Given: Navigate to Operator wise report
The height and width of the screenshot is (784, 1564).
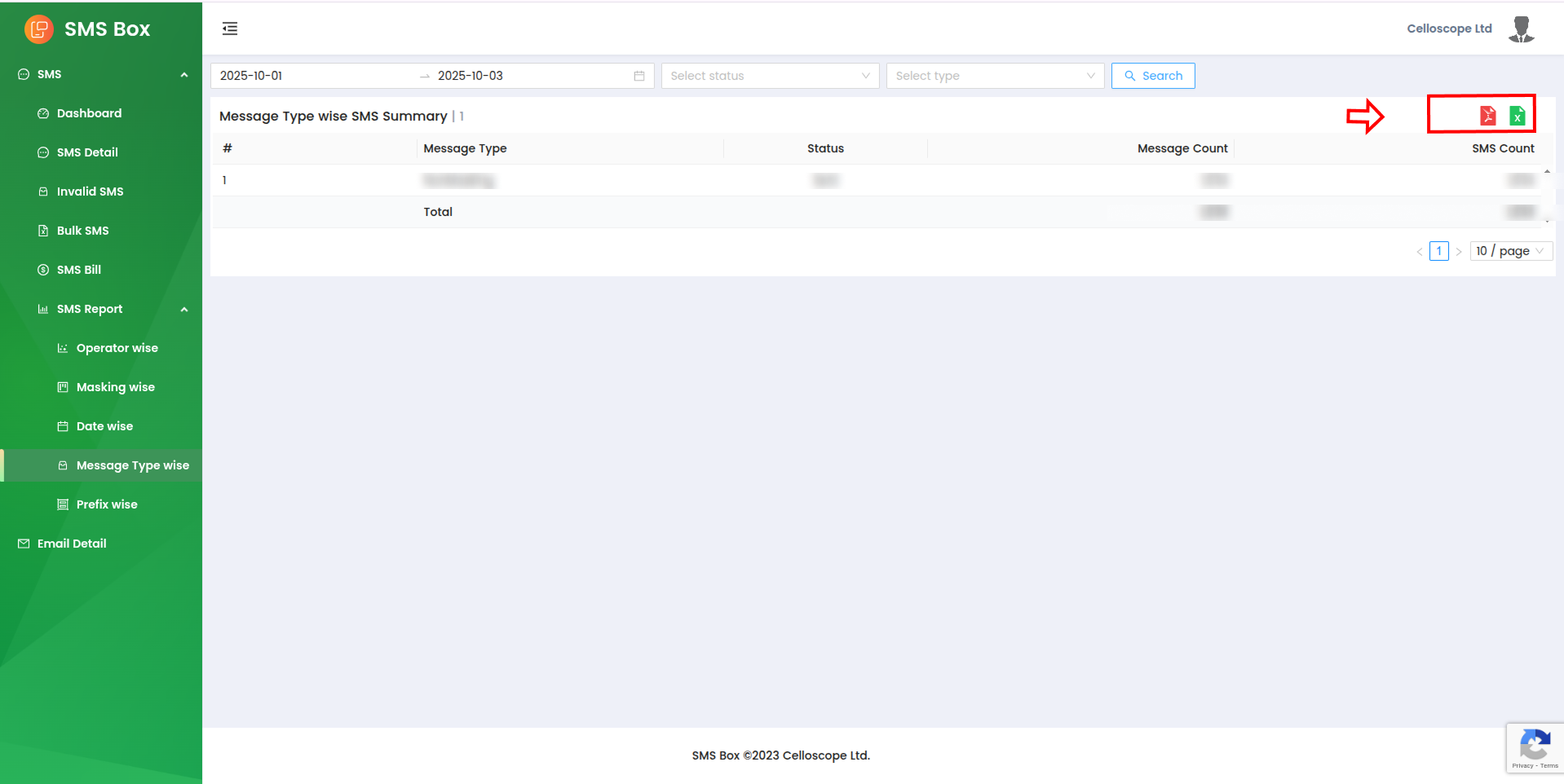Looking at the screenshot, I should click(117, 348).
